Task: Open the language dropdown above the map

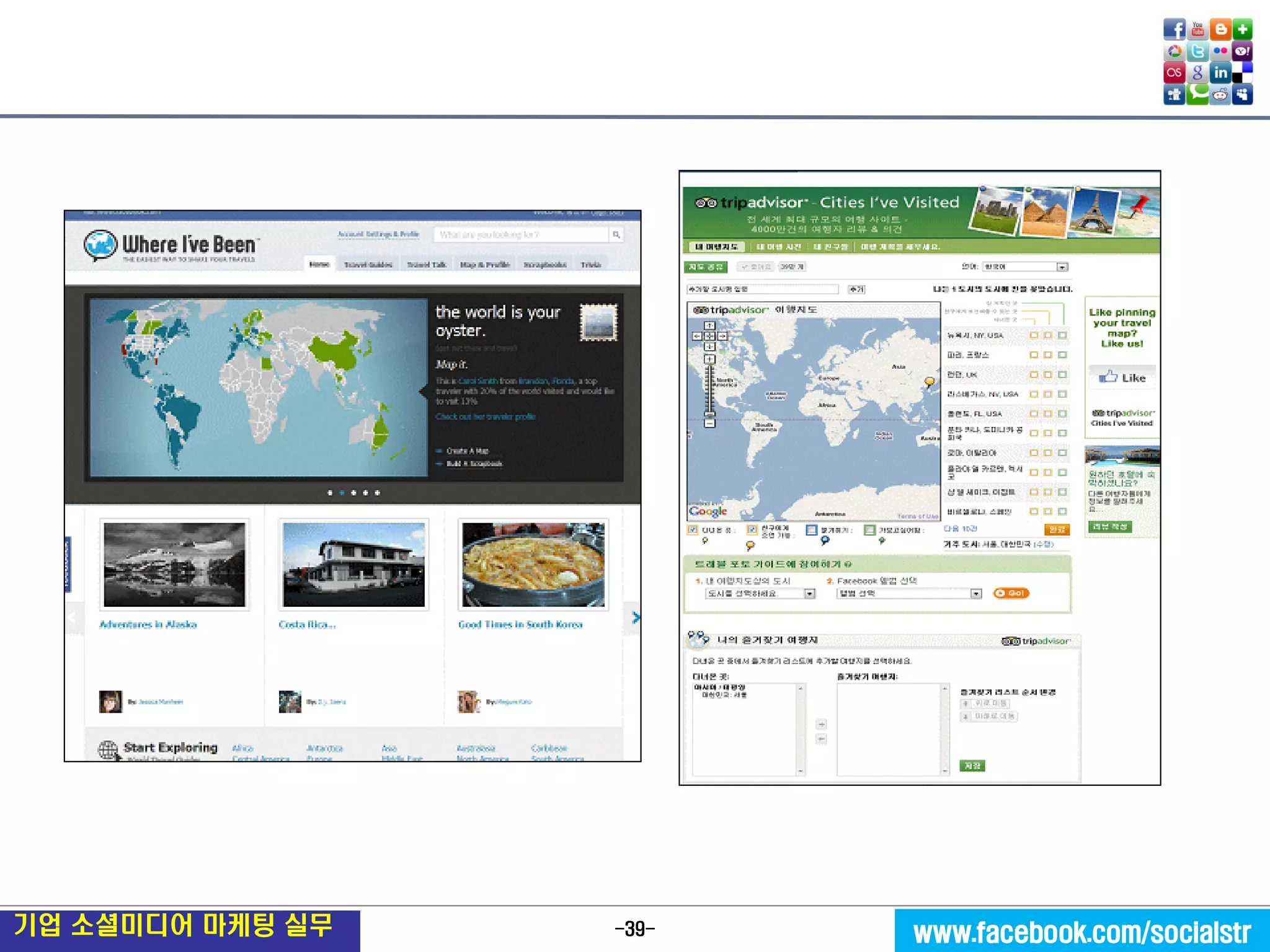Action: [1062, 267]
